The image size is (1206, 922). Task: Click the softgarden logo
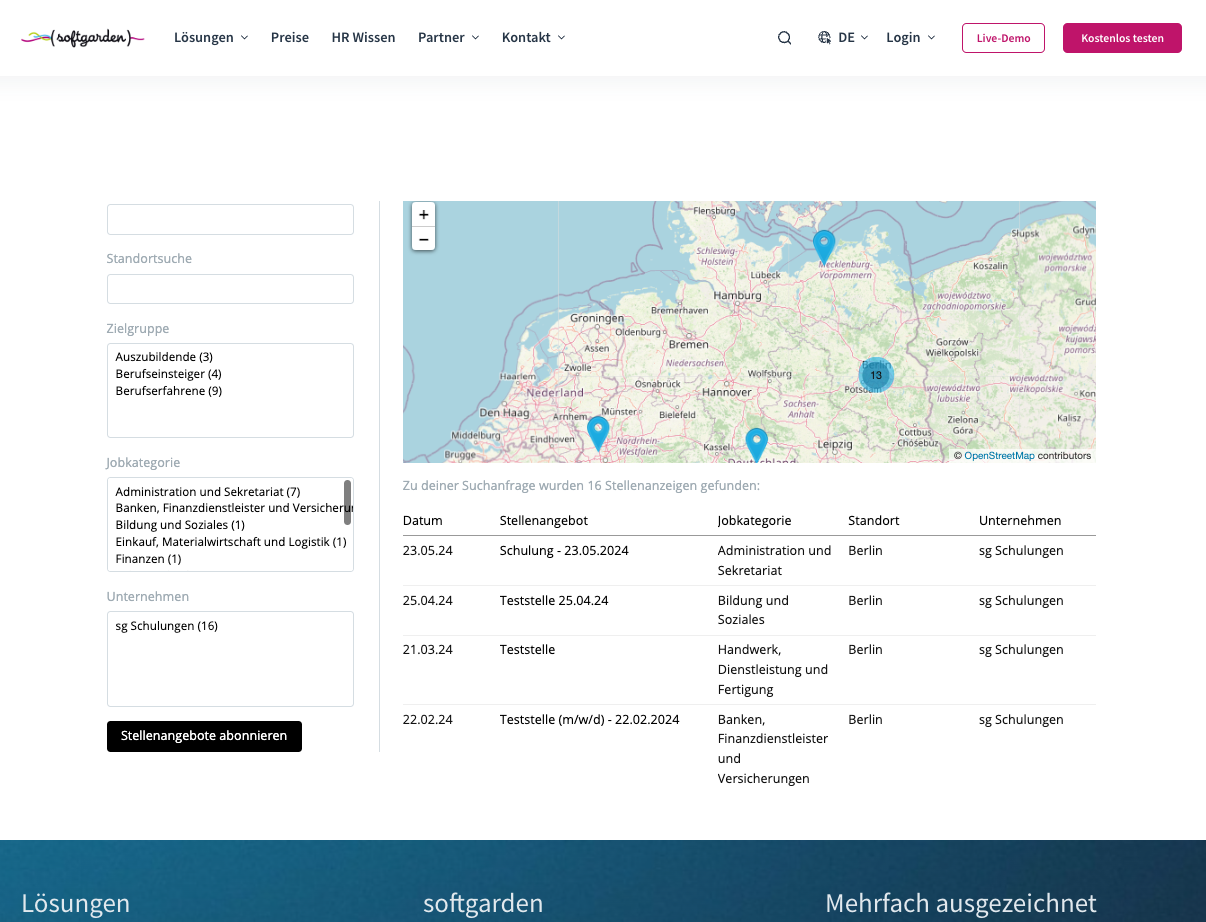pyautogui.click(x=83, y=38)
